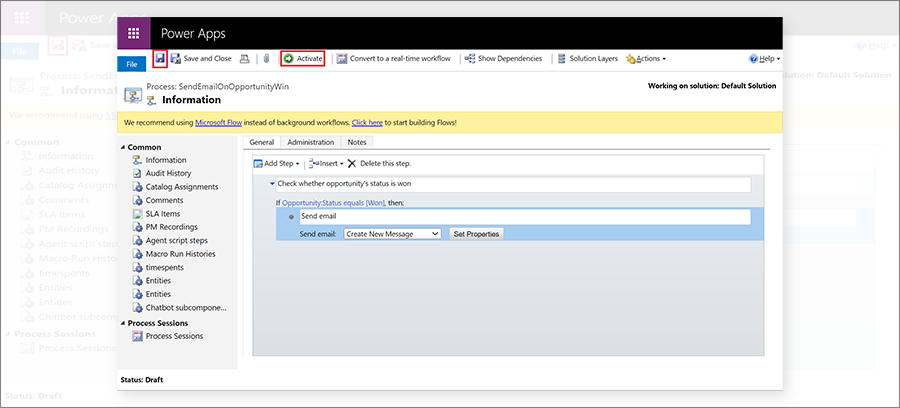Open the Opportunity:Status equals [Won] condition
900x408 pixels.
tap(333, 203)
